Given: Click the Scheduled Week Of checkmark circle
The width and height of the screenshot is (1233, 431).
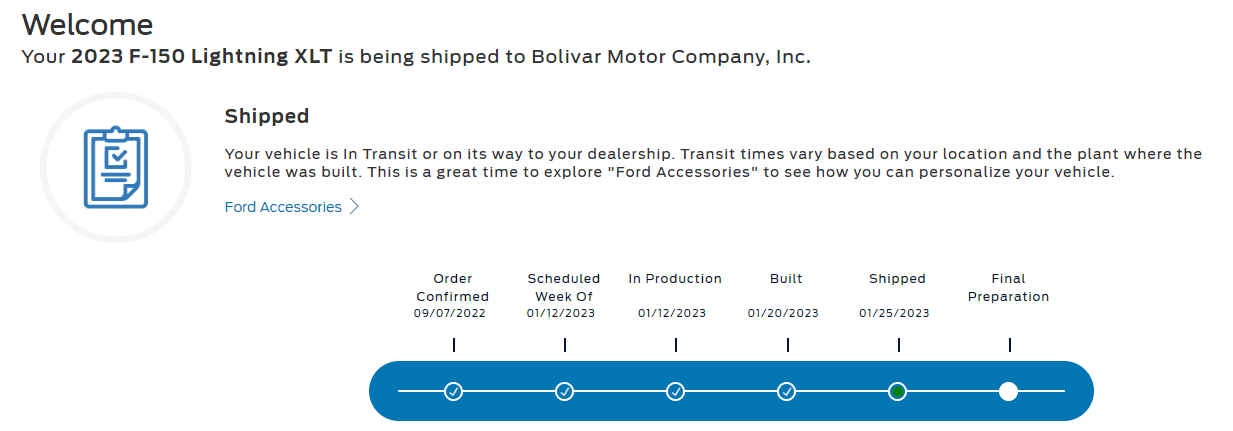Looking at the screenshot, I should 564,391.
